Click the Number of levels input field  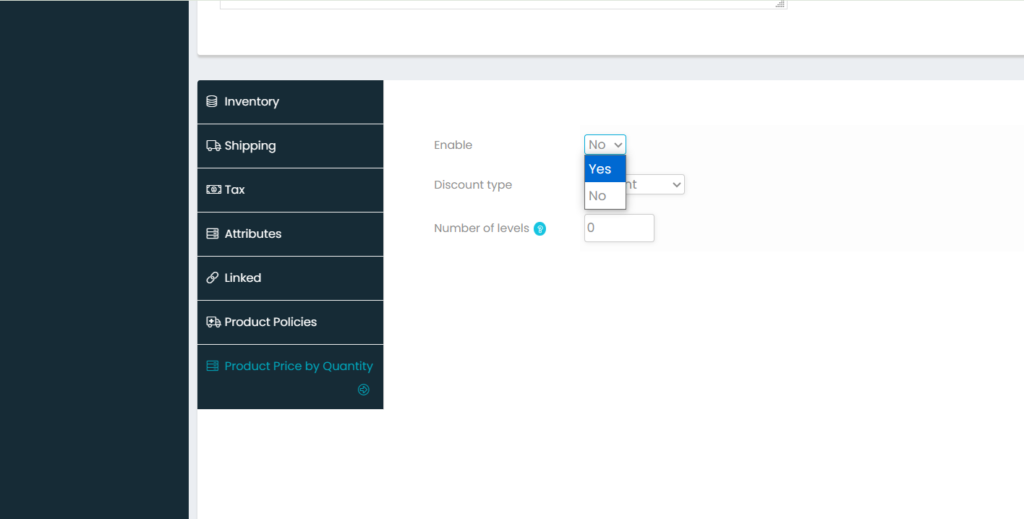coord(619,228)
